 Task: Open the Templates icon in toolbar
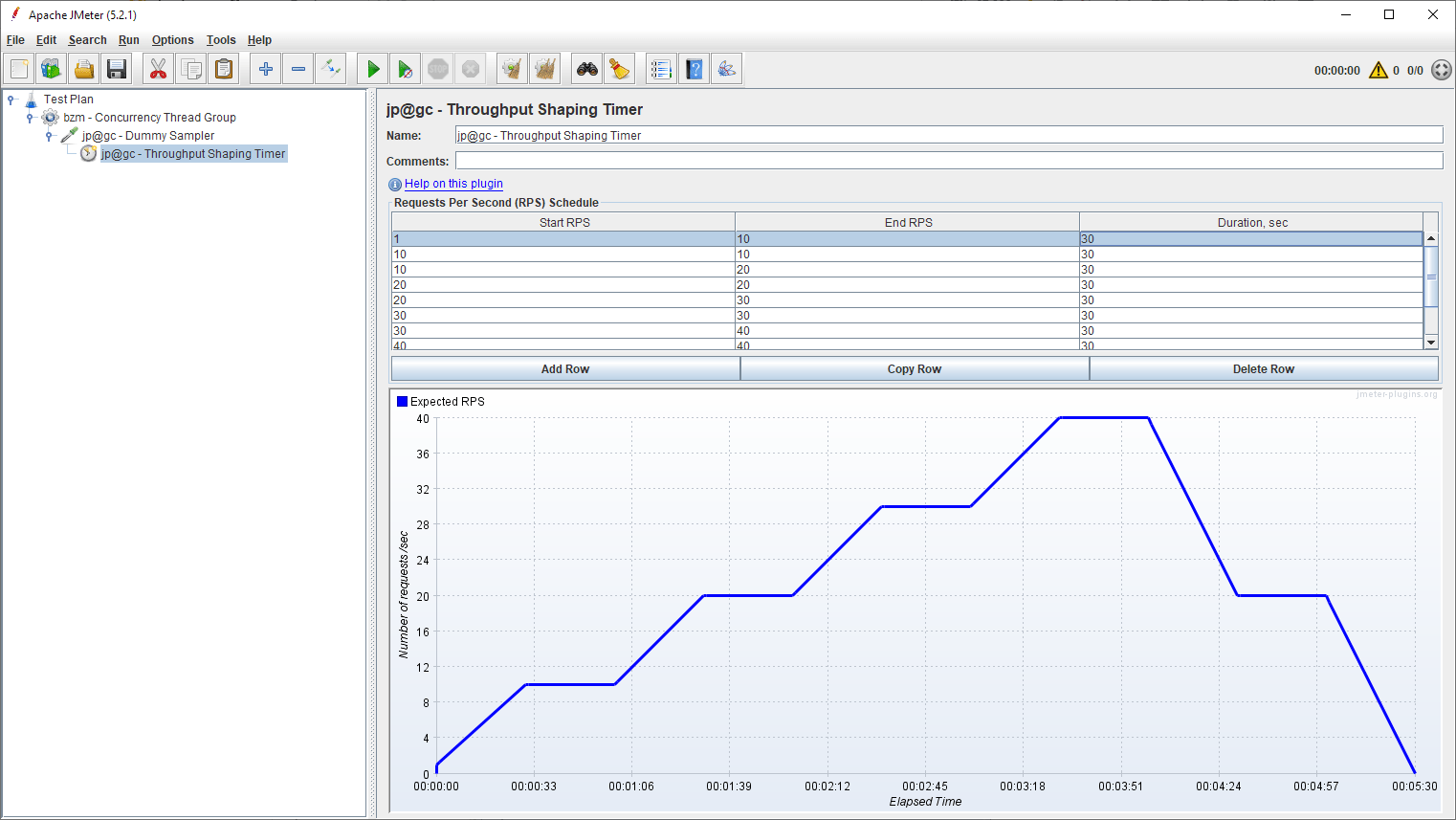tap(52, 69)
